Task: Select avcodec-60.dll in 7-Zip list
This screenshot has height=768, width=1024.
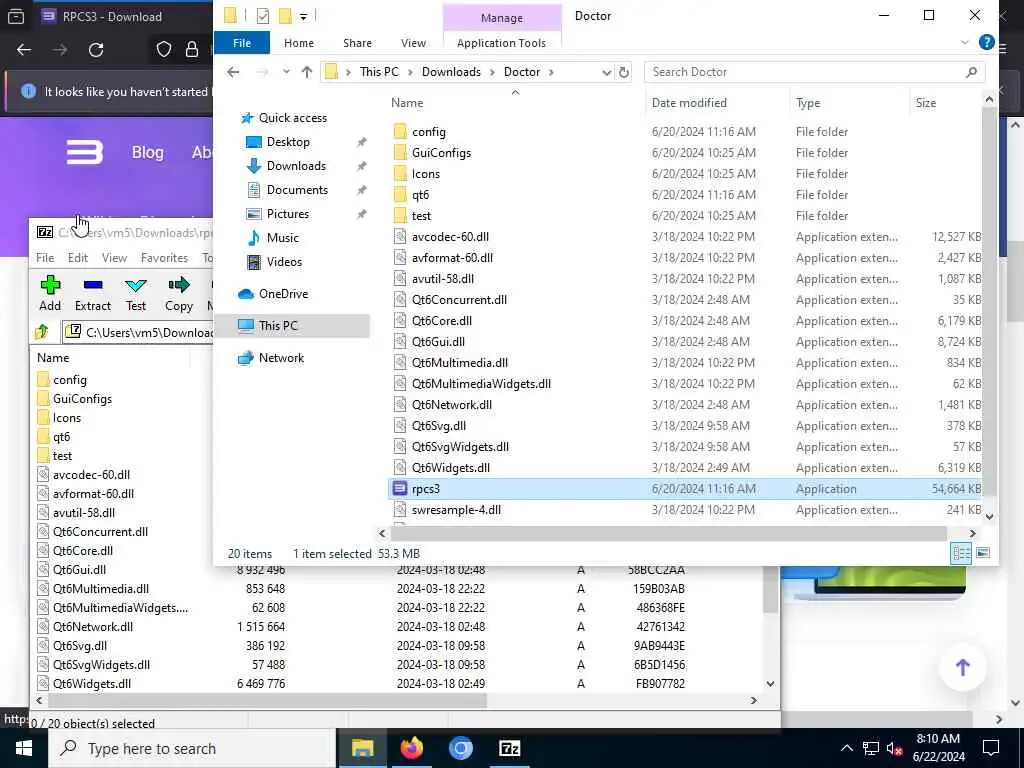Action: tap(91, 475)
